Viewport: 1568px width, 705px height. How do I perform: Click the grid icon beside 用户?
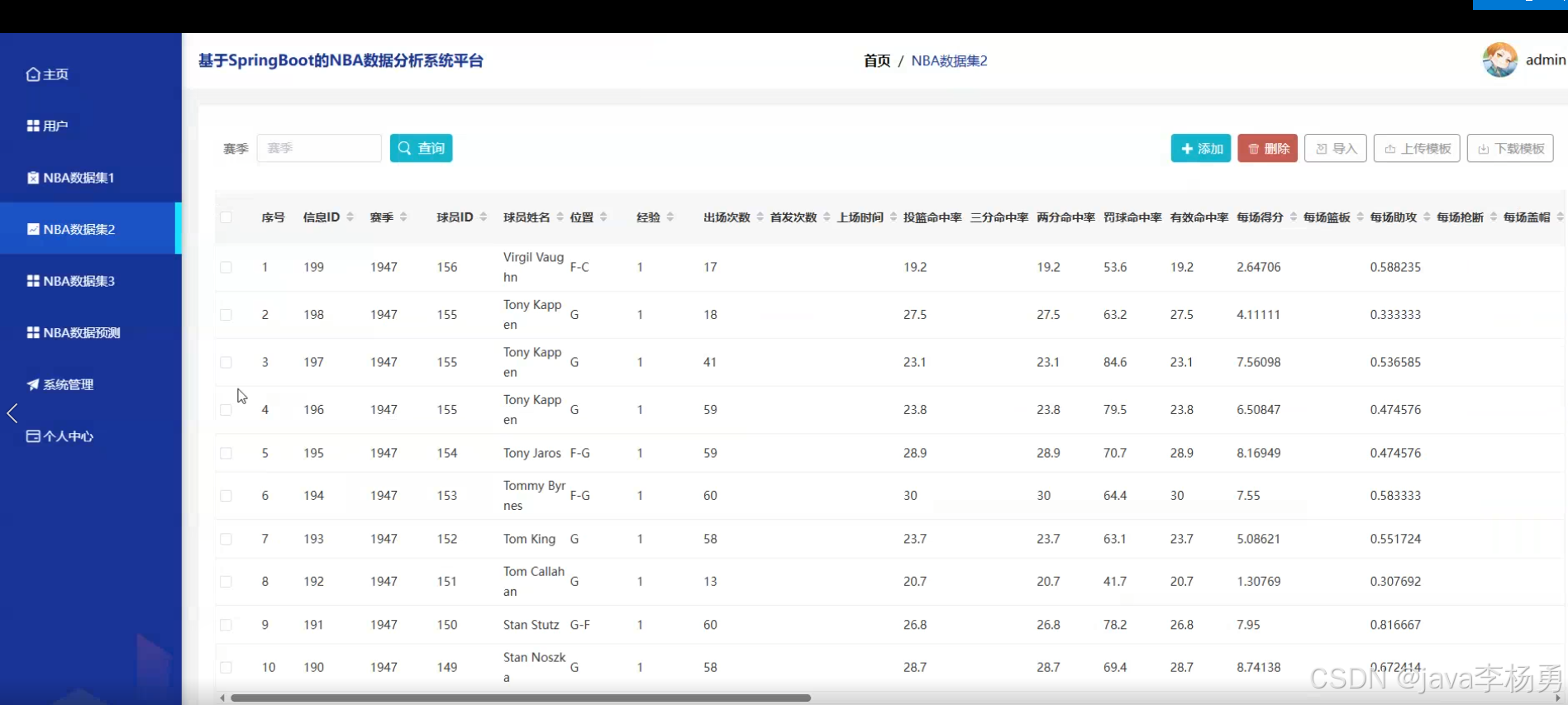click(x=33, y=126)
